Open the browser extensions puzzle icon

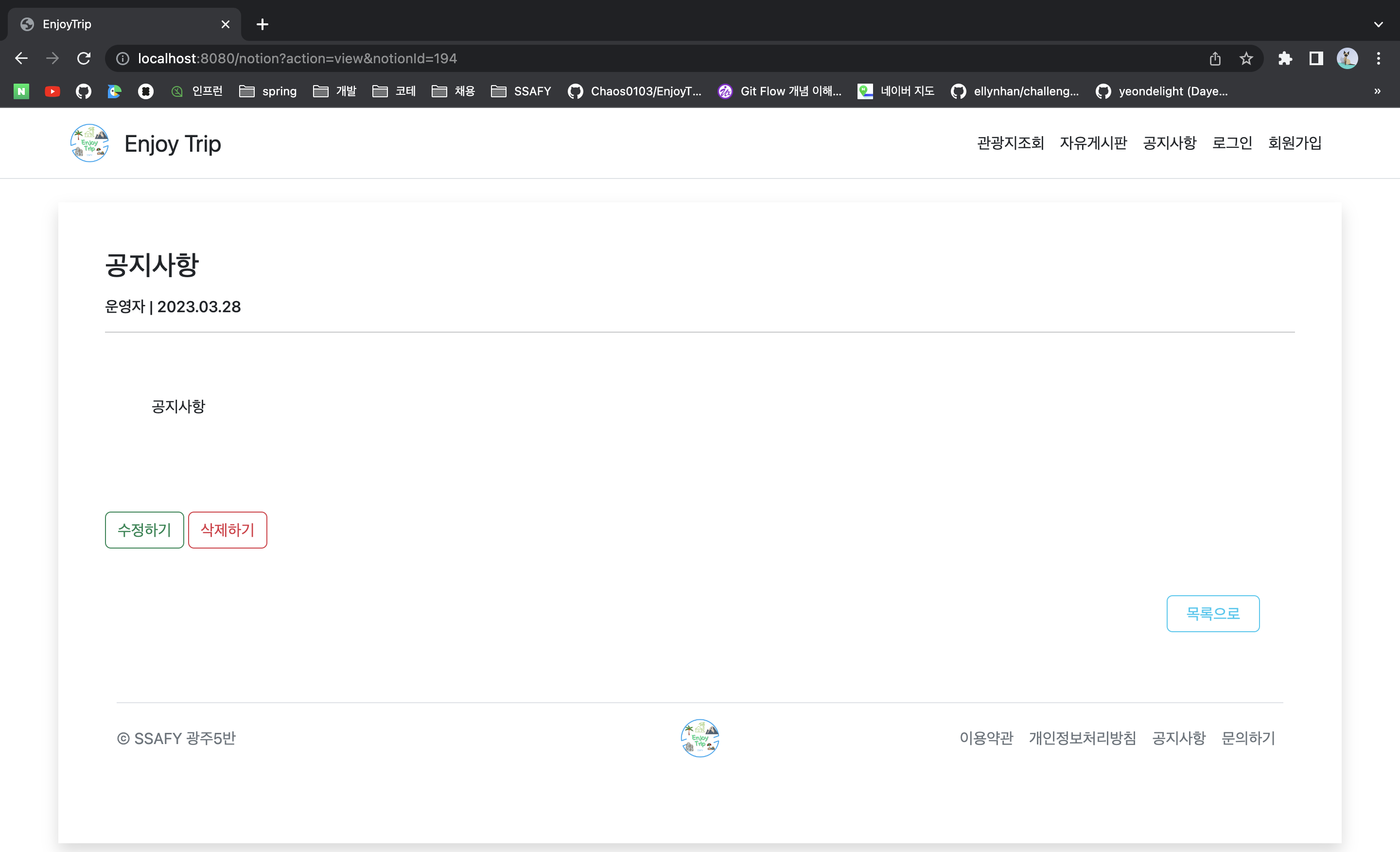click(x=1285, y=58)
